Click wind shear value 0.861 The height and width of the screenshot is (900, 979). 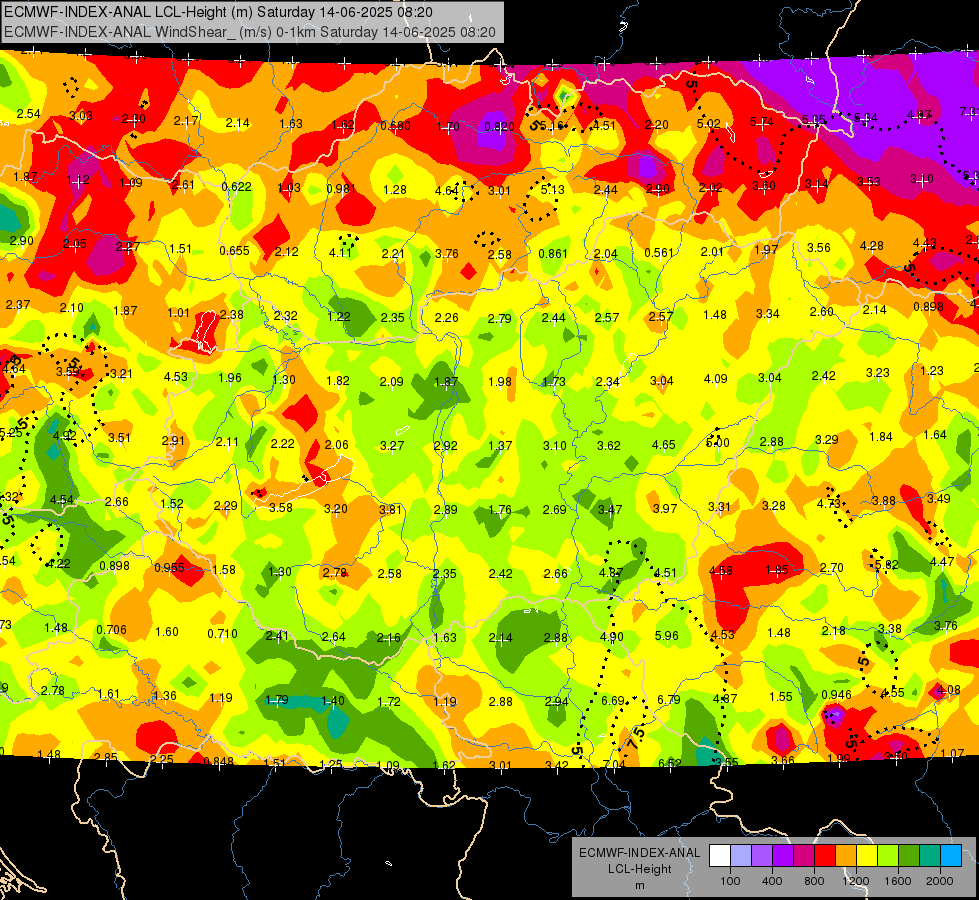pos(553,254)
